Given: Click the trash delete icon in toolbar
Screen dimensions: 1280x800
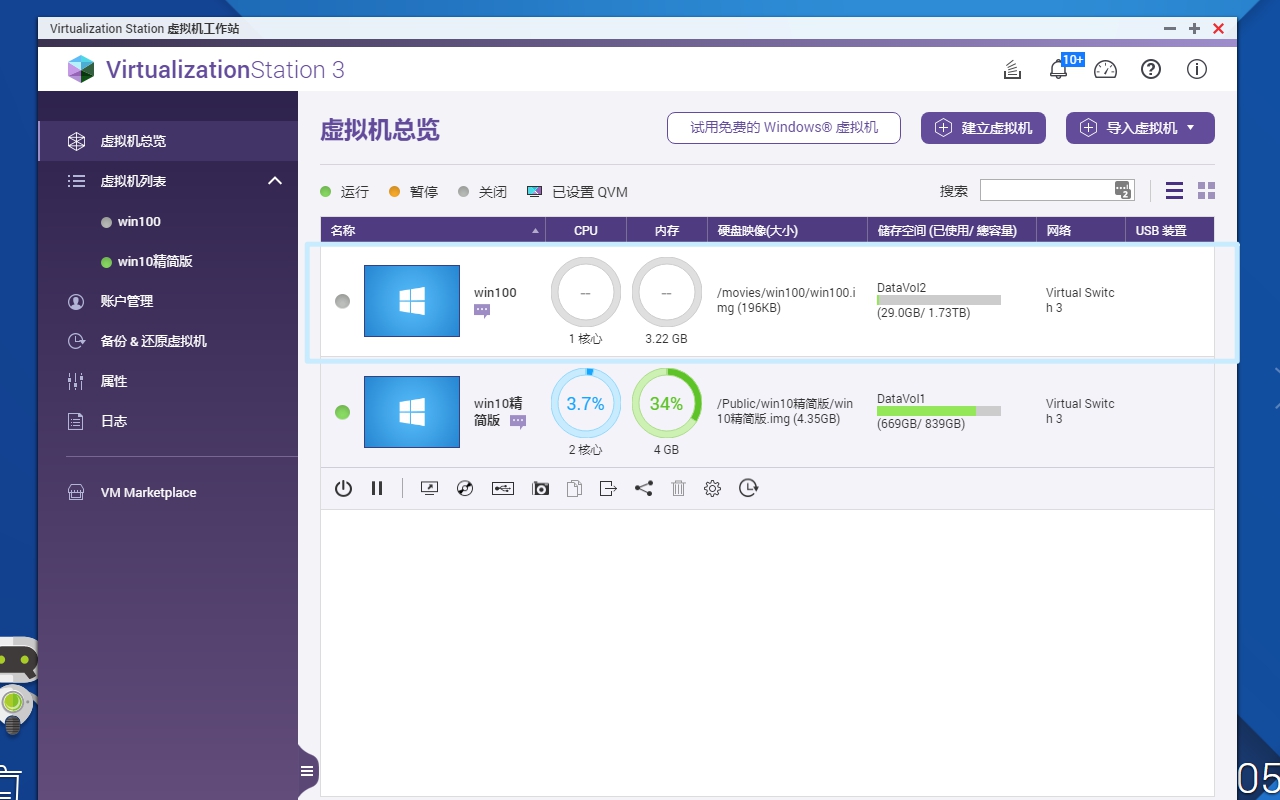Looking at the screenshot, I should 678,488.
